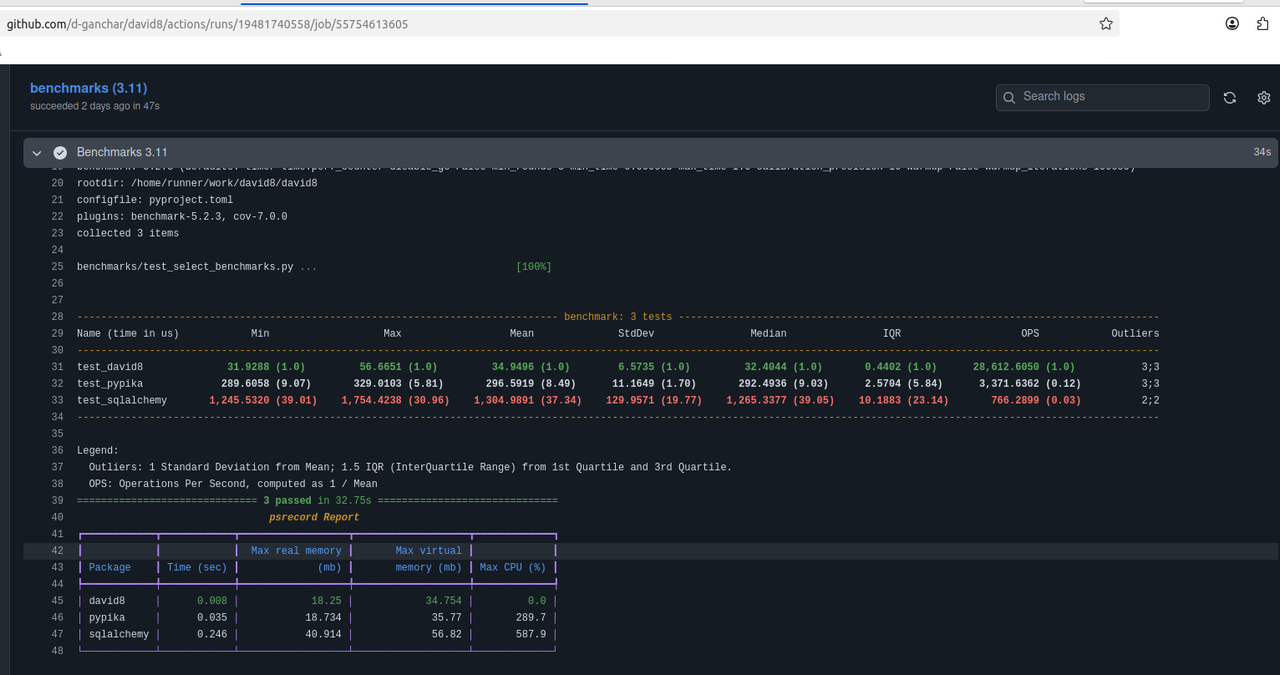Screen dimensions: 1280x675
Task: Click the magnifier icon in Search logs
Action: [x=1010, y=97]
